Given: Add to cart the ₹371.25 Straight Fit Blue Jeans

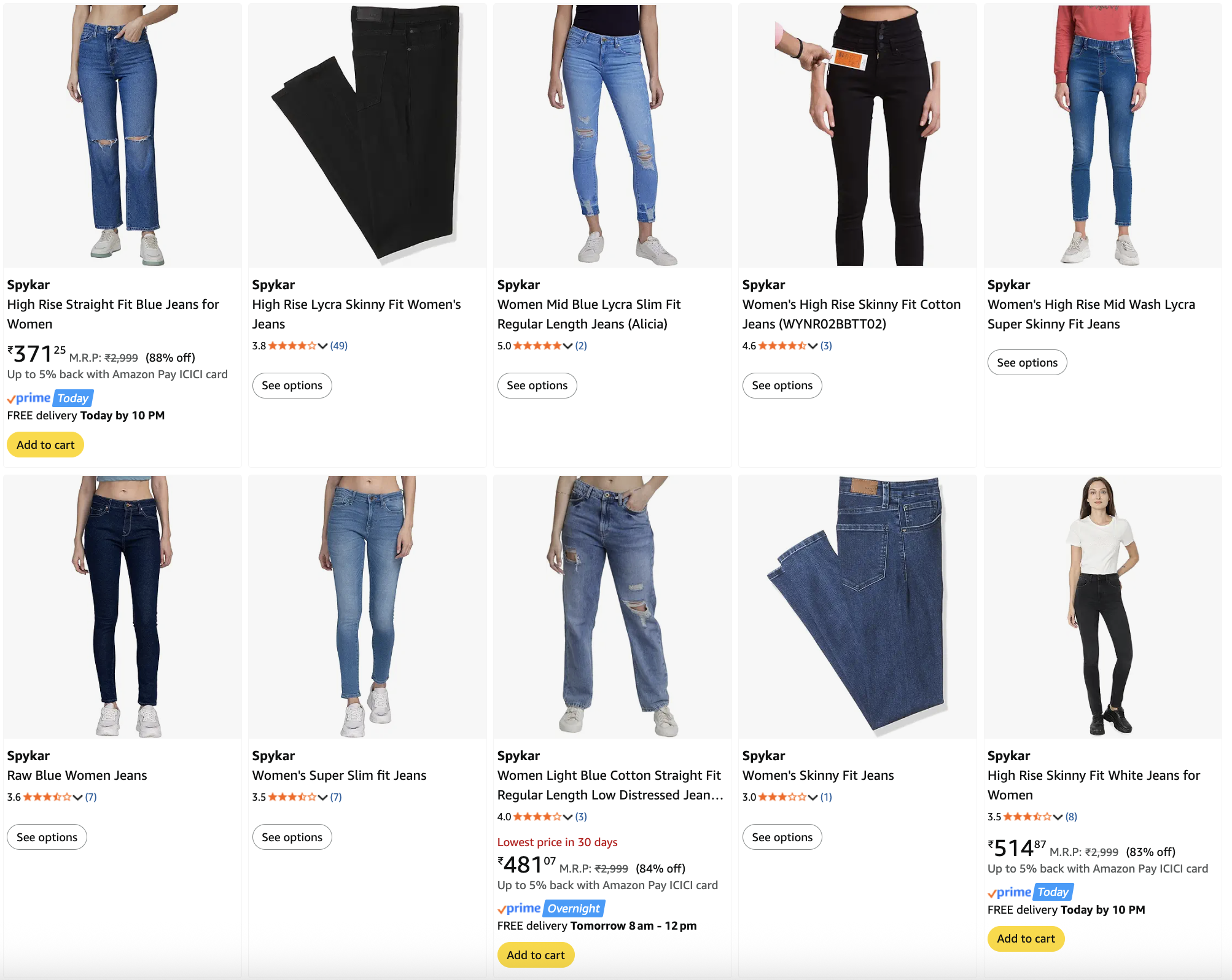Looking at the screenshot, I should (x=45, y=444).
